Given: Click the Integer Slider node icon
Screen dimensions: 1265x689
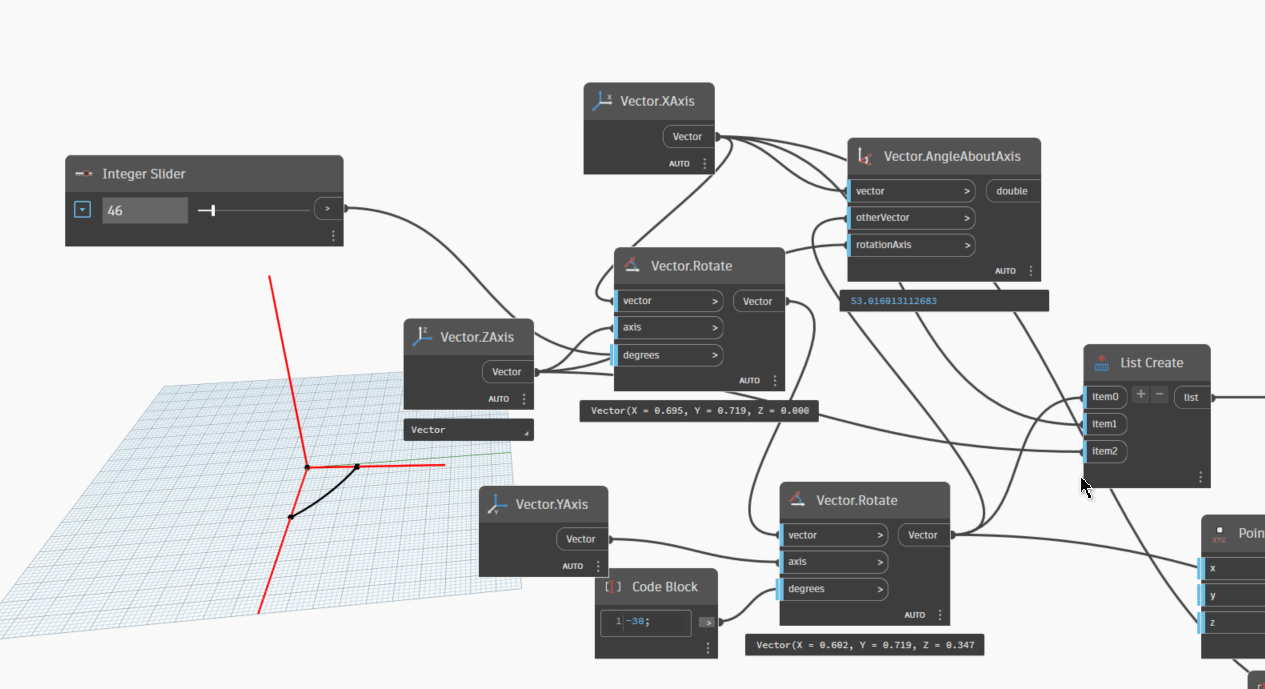Looking at the screenshot, I should point(84,174).
